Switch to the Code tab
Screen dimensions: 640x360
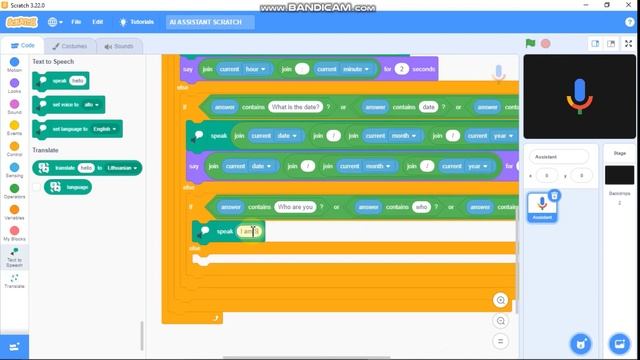[22, 46]
